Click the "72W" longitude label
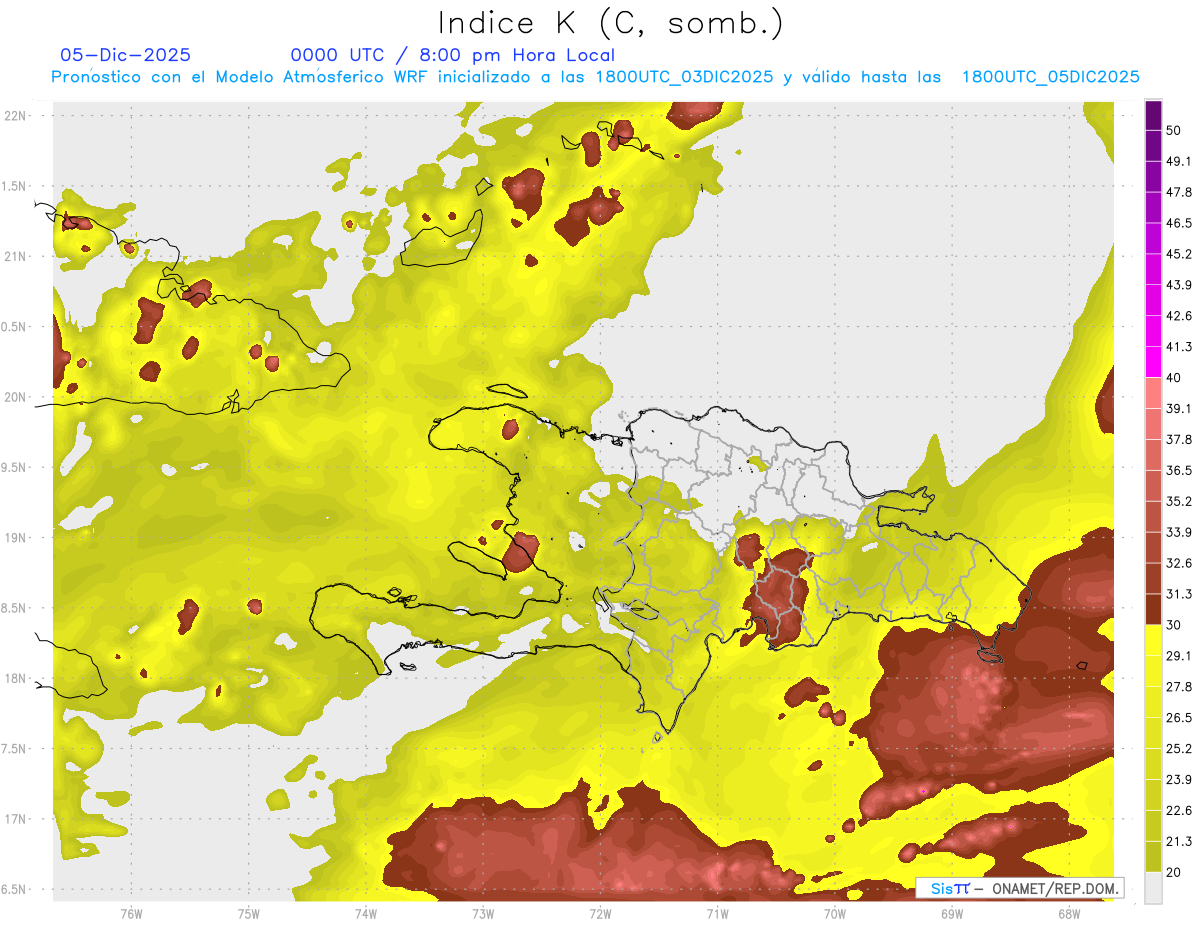 [600, 913]
